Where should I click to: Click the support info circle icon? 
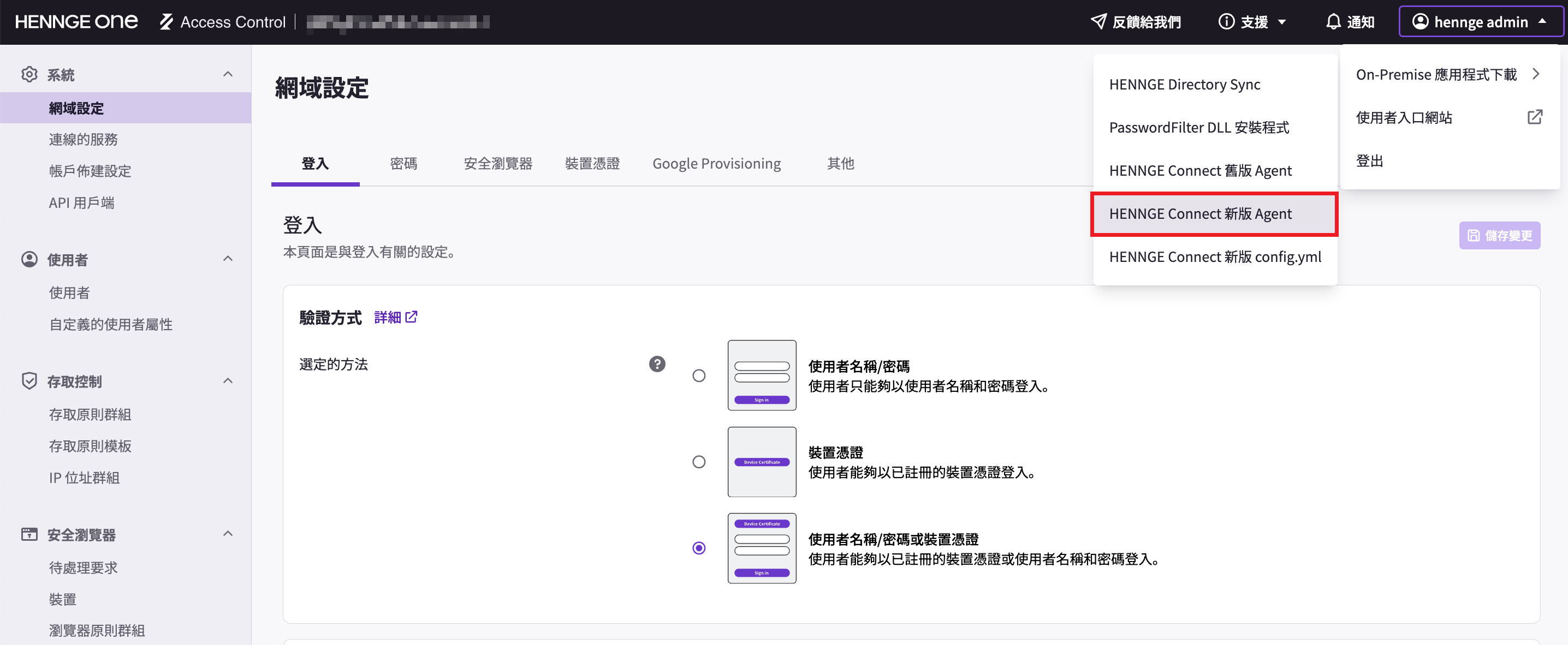tap(1226, 22)
